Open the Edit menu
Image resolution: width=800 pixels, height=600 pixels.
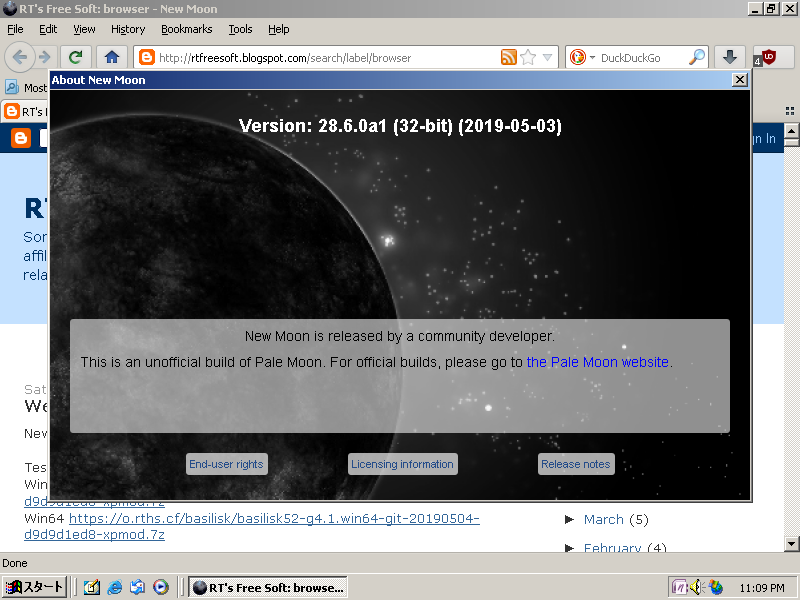click(x=48, y=29)
